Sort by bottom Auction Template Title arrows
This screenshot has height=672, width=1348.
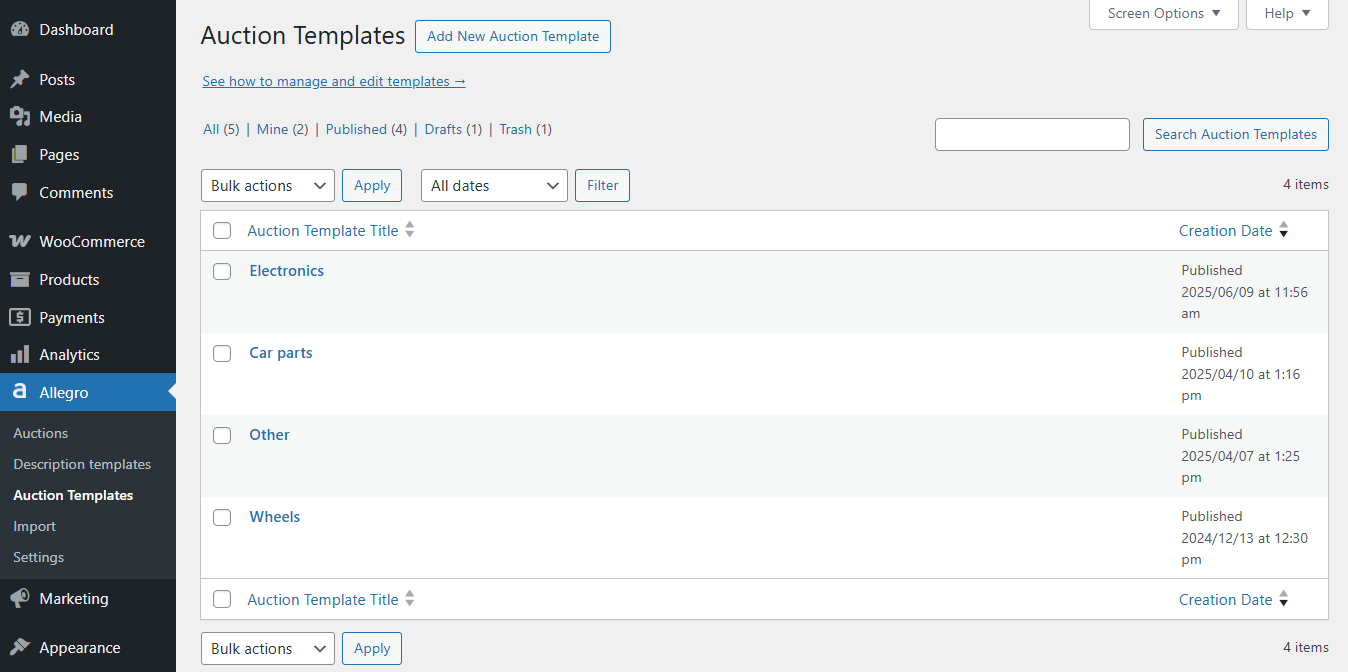pyautogui.click(x=409, y=599)
